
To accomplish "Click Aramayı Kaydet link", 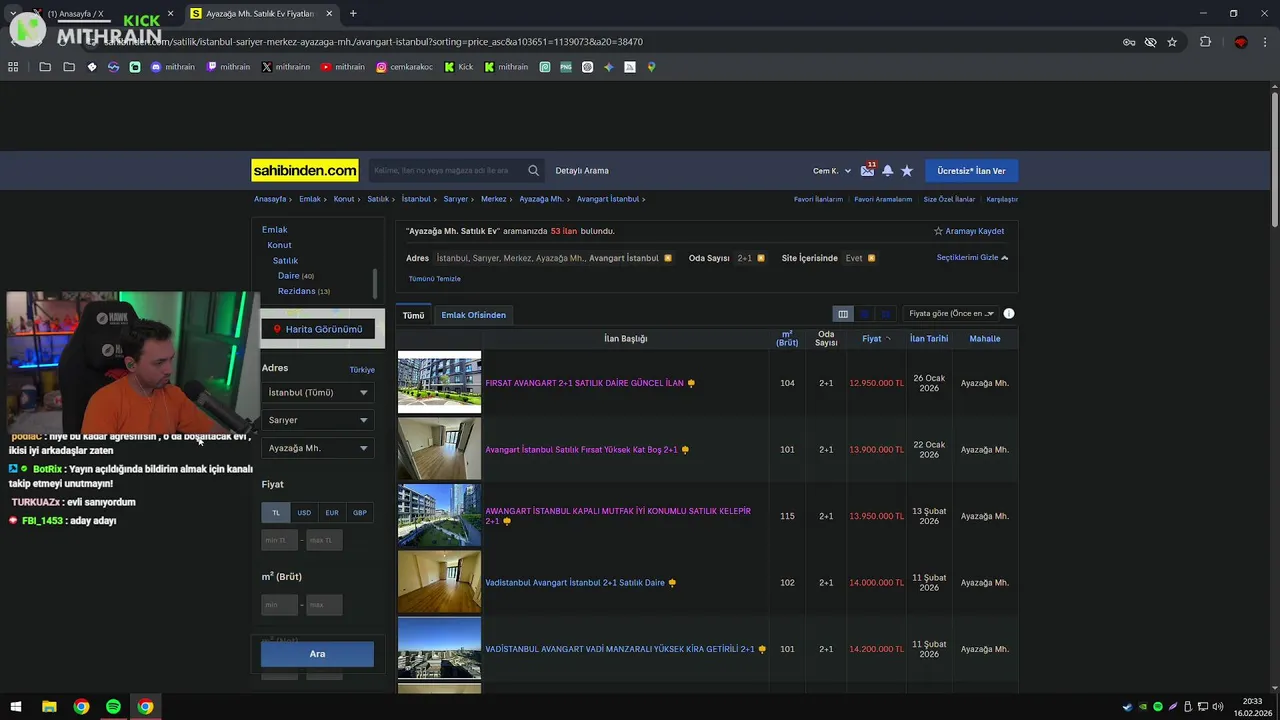I will [x=969, y=231].
